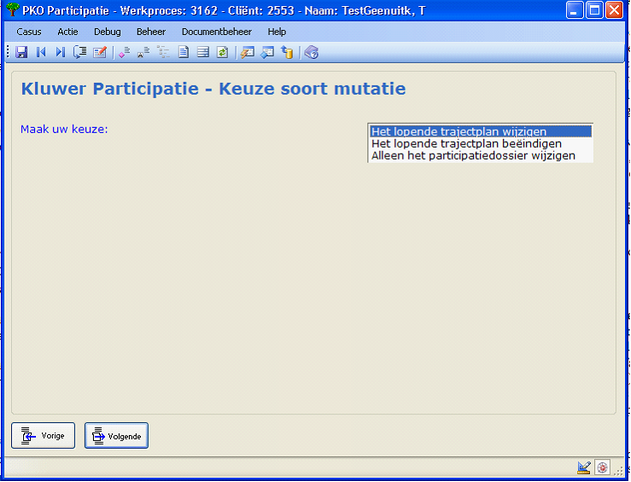The image size is (631, 482).
Task: Click the green refresh arrows page icon
Action: (223, 52)
